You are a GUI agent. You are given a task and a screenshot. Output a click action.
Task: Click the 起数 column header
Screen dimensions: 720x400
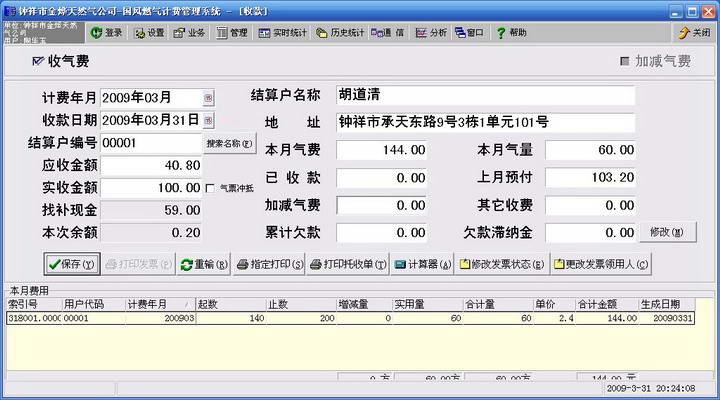pos(231,304)
